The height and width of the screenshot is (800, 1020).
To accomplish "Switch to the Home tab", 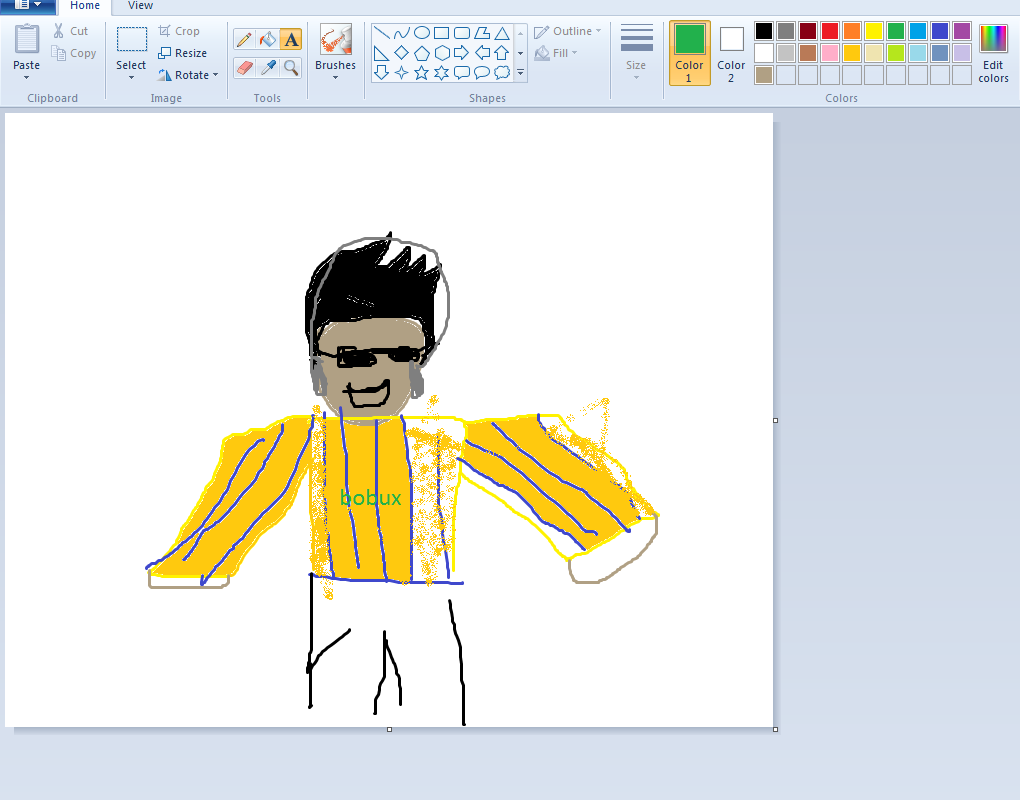I will click(x=85, y=6).
